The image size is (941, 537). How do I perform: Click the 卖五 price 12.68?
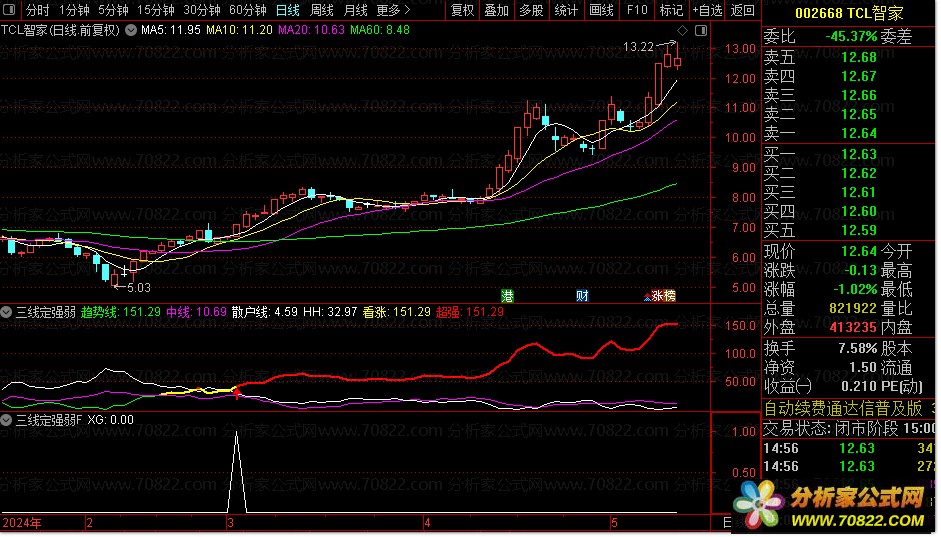pos(859,58)
